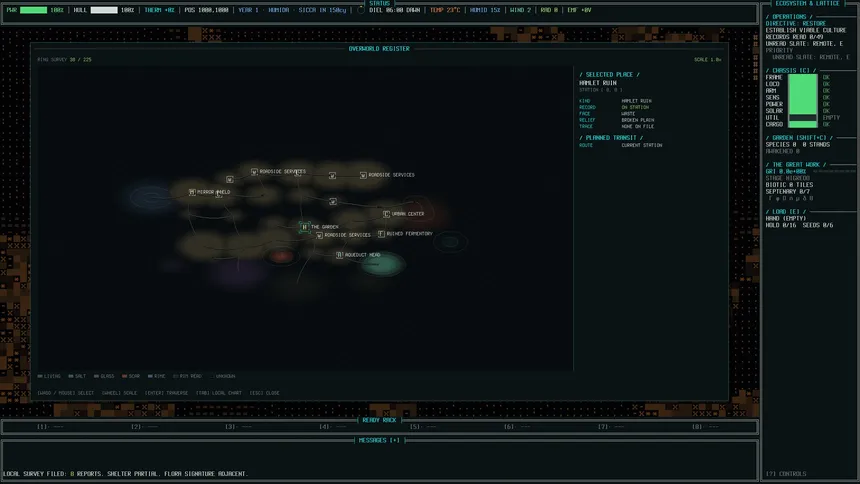Click the Ecosystem & Lattice panel title

coord(807,3)
